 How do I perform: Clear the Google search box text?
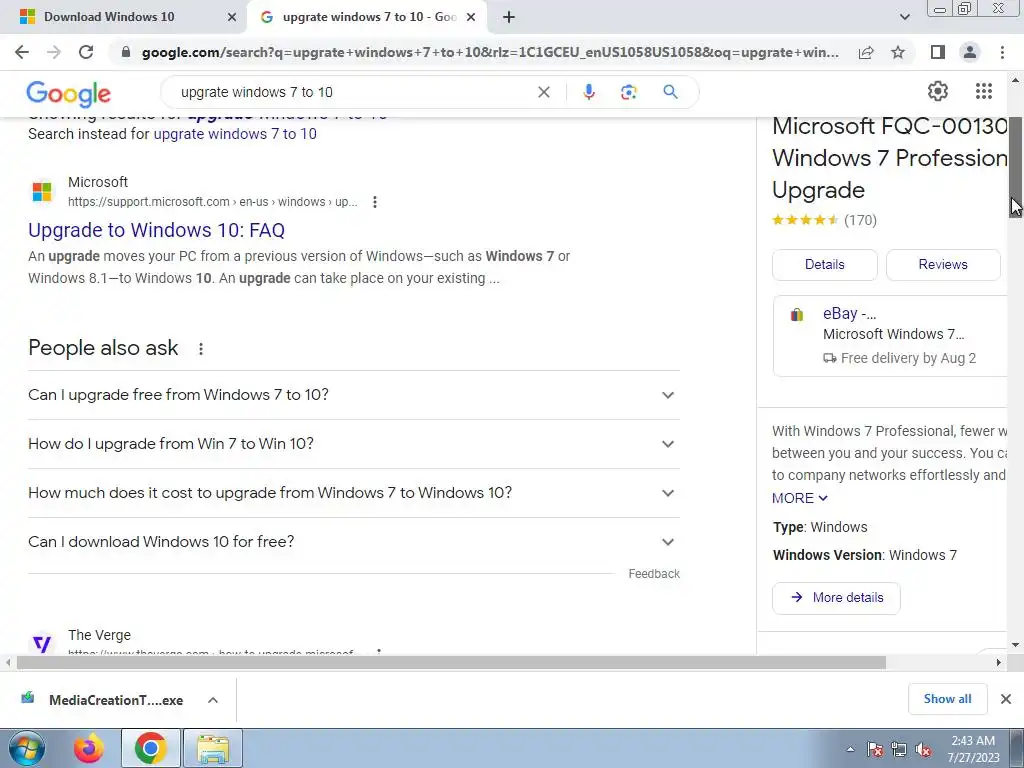point(543,92)
